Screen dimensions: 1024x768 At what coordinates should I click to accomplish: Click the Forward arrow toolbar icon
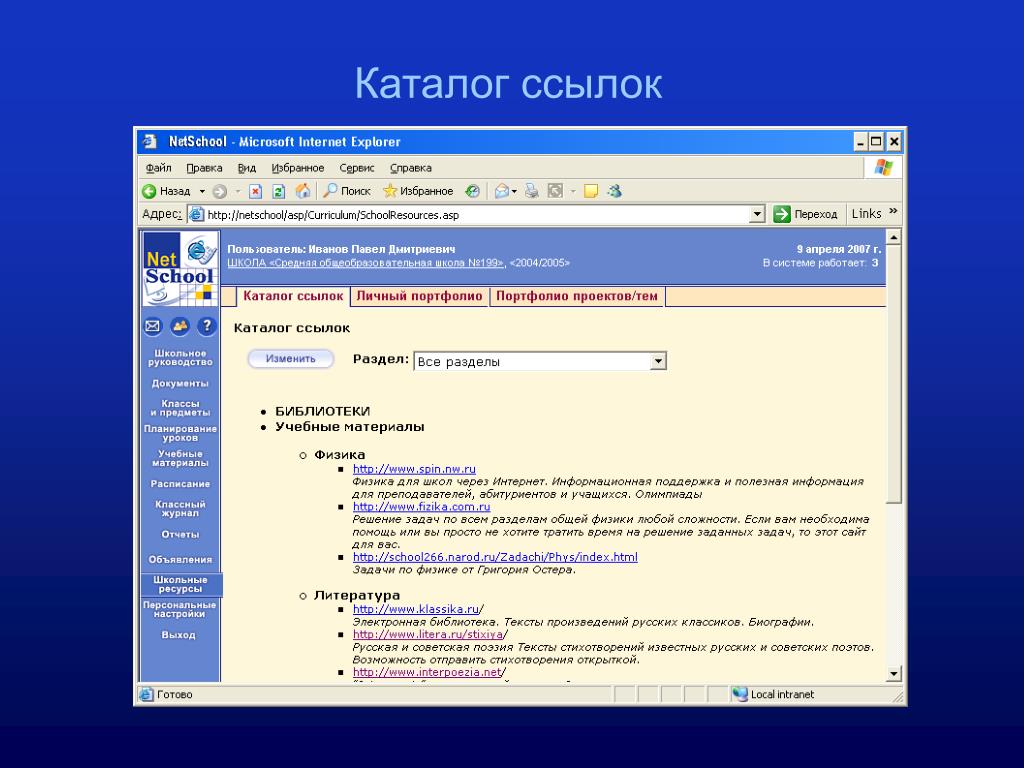220,191
